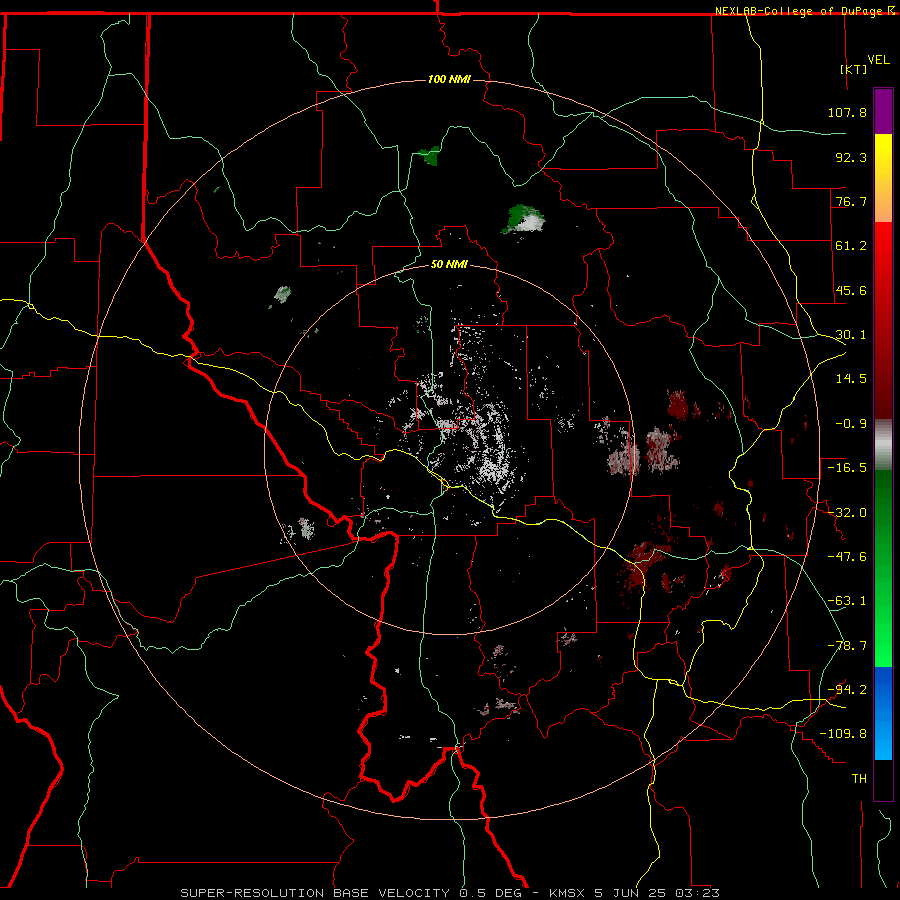This screenshot has height=900, width=900.
Task: Click the KMSX station identifier in caption
Action: 568,893
